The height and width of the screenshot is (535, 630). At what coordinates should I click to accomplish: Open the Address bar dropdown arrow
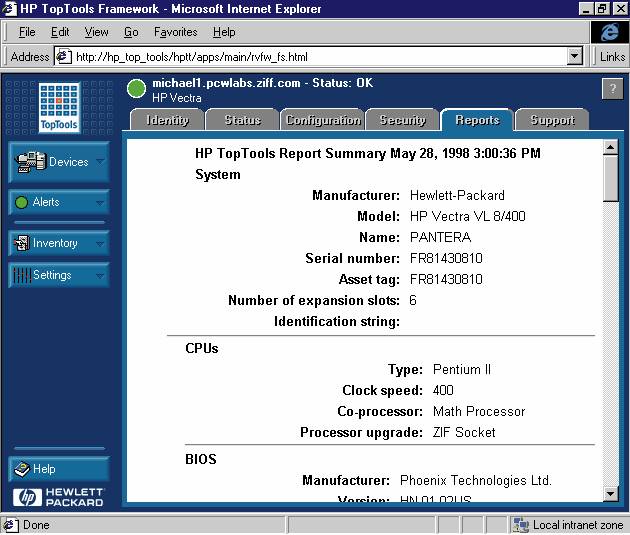pos(575,57)
